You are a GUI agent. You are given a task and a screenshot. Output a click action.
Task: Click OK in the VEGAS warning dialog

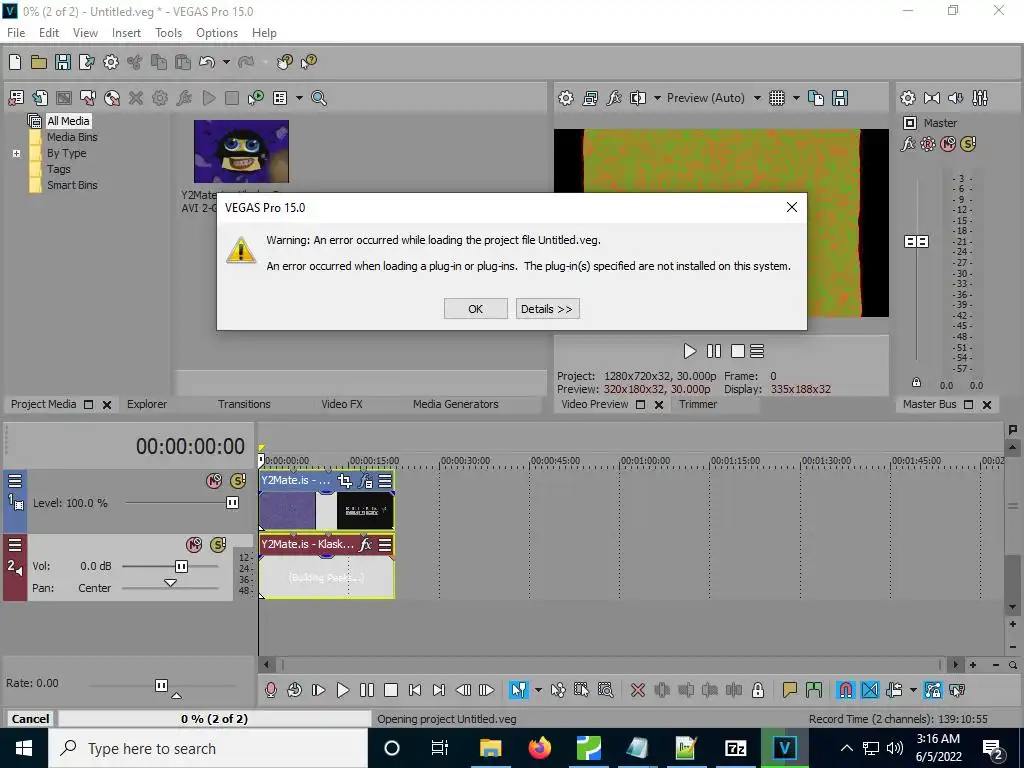[x=475, y=309]
